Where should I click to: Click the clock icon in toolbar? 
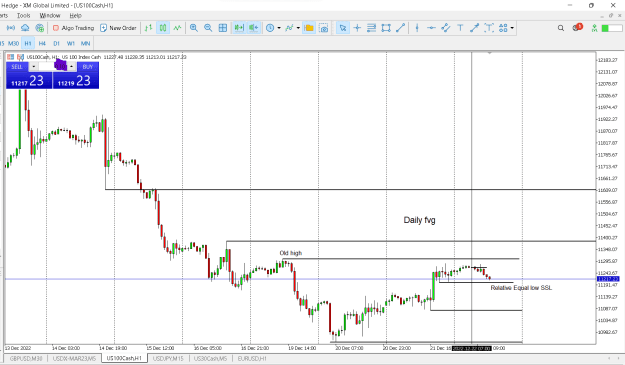270,28
